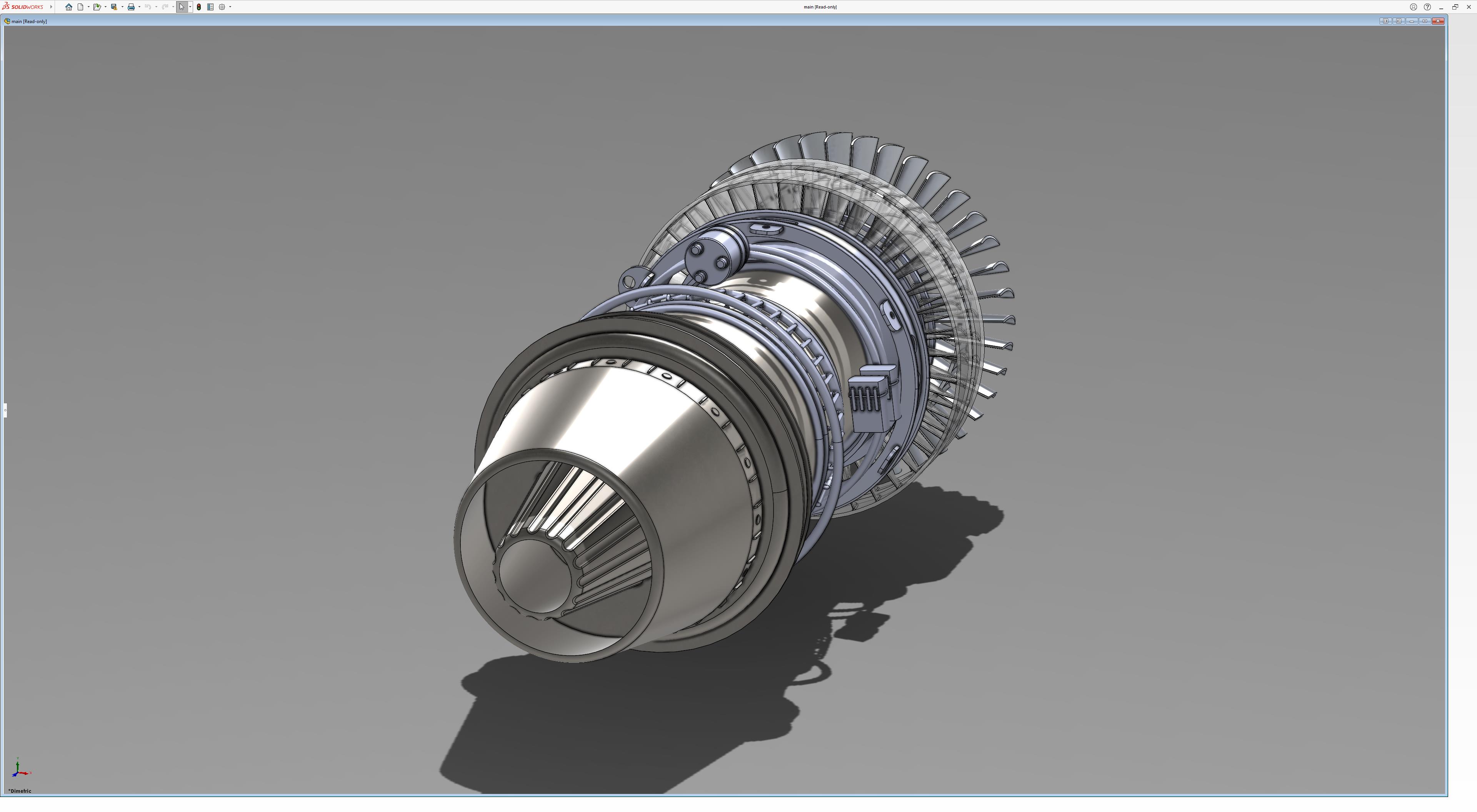The height and width of the screenshot is (812, 1477).
Task: Click the Options gear icon
Action: pos(222,7)
